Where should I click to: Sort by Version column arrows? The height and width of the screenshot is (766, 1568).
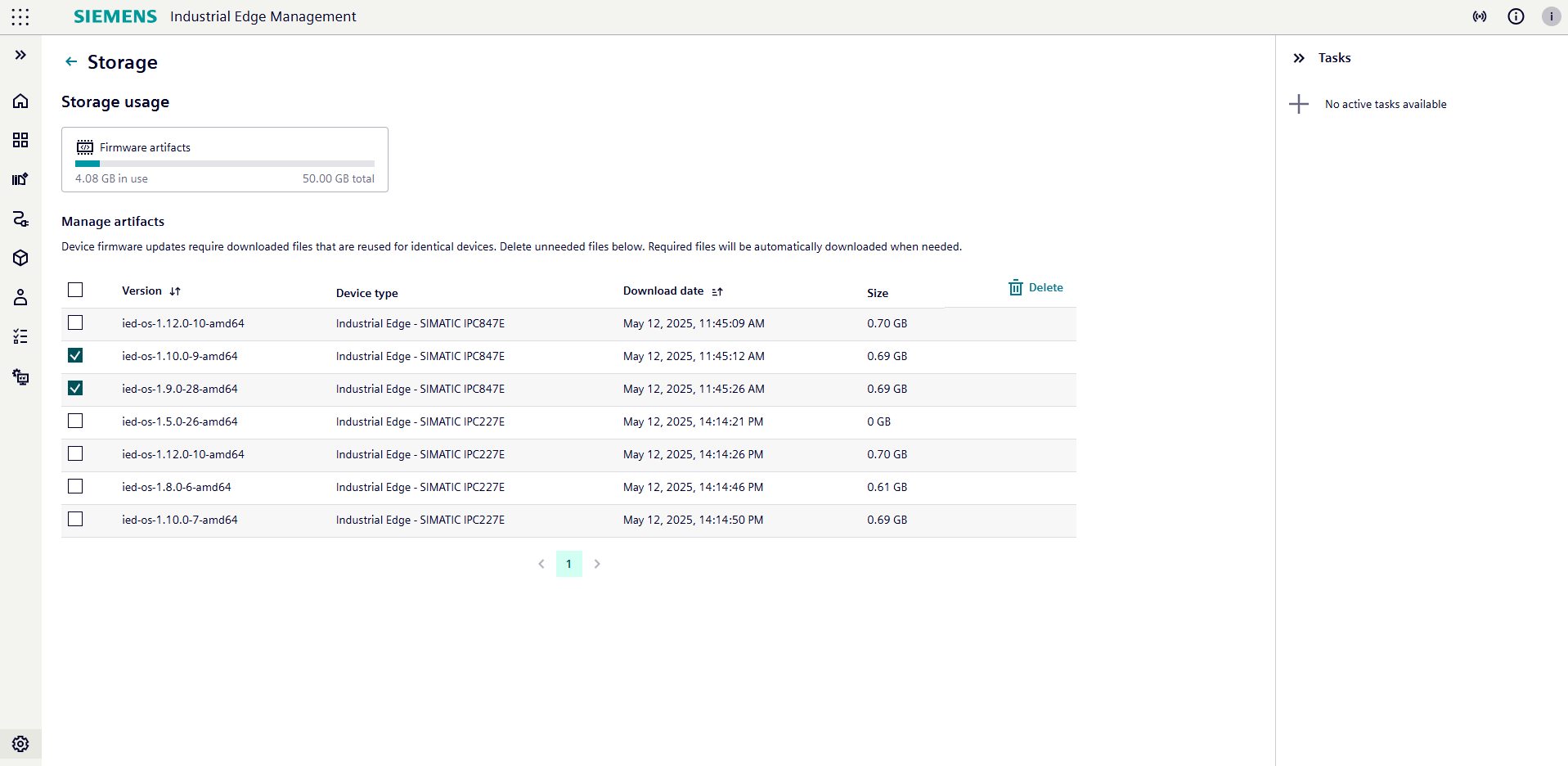pyautogui.click(x=175, y=291)
